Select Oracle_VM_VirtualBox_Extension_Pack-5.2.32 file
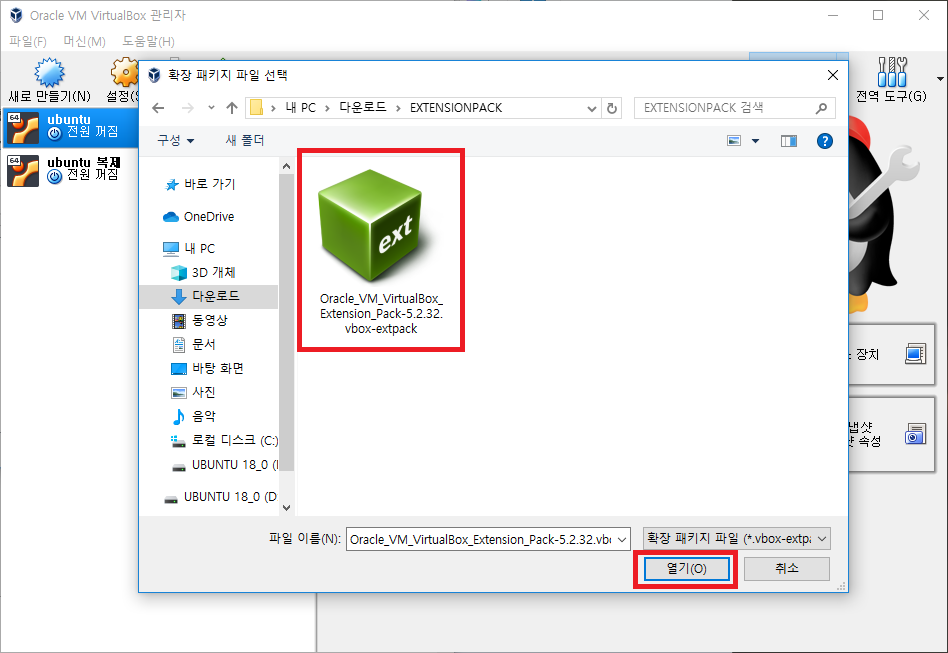Viewport: 948px width, 653px height. coord(381,250)
